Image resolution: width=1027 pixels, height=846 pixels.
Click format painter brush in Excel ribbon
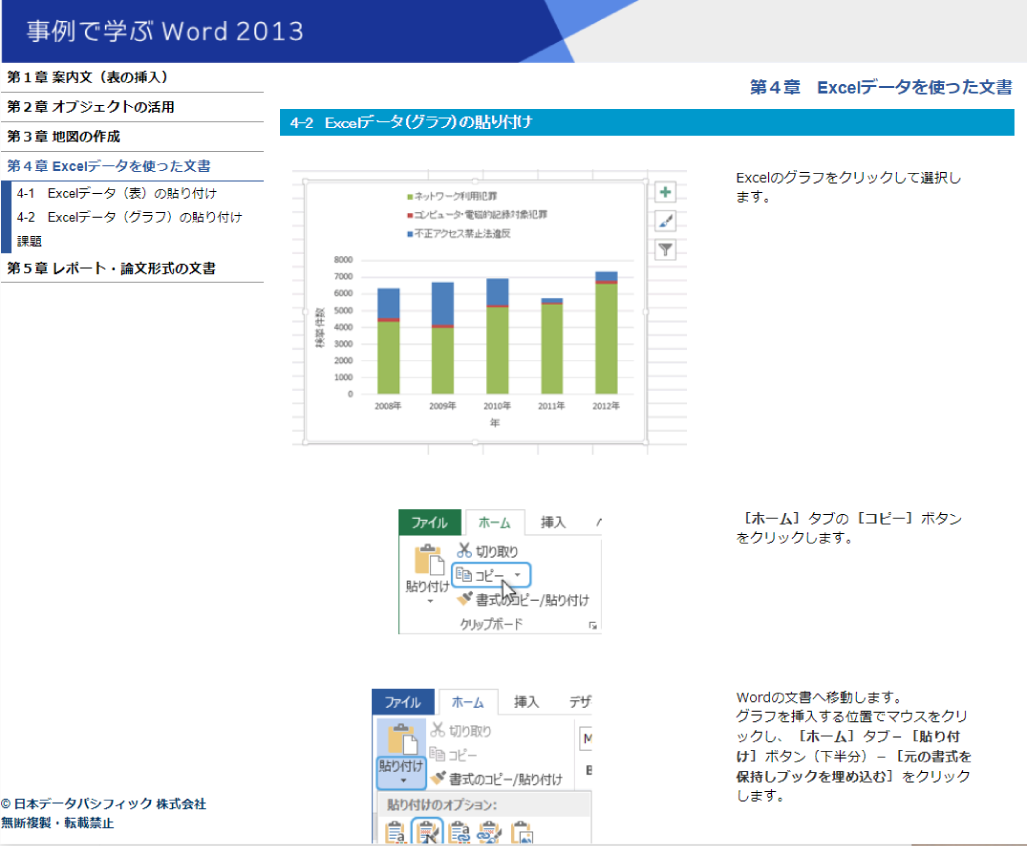(x=464, y=598)
